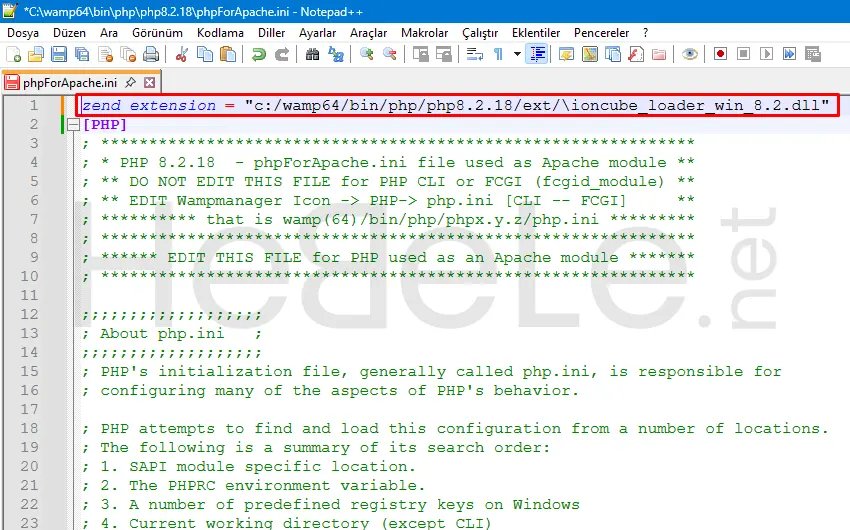Viewport: 850px width, 530px height.
Task: Close the phpForApache.ini tab with the X
Action: [150, 83]
